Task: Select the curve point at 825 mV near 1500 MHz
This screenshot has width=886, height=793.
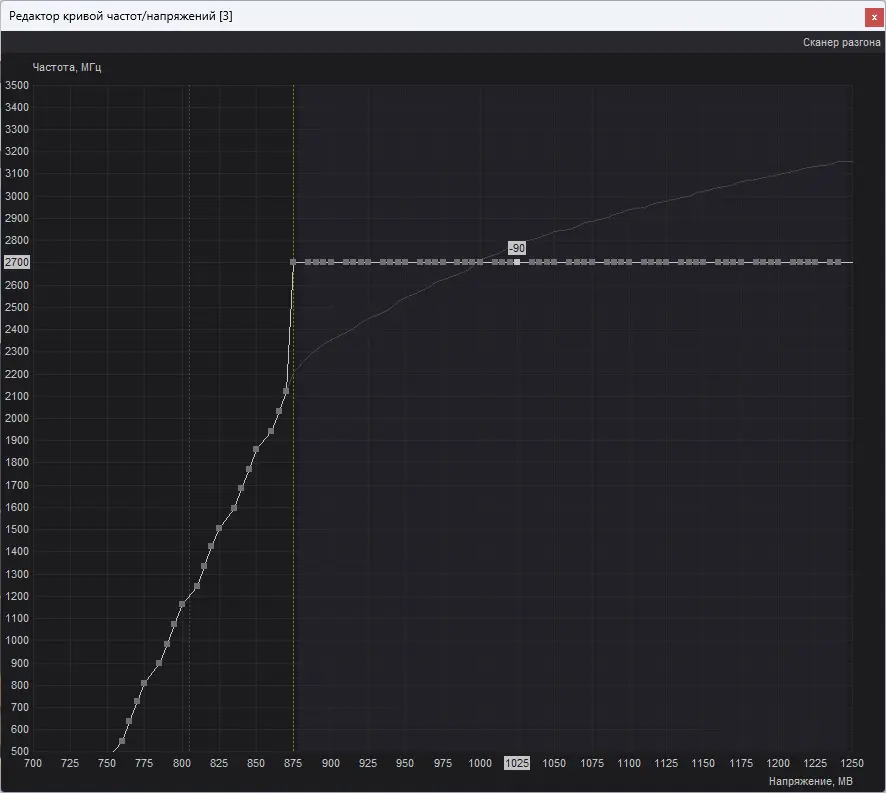Action: click(219, 528)
